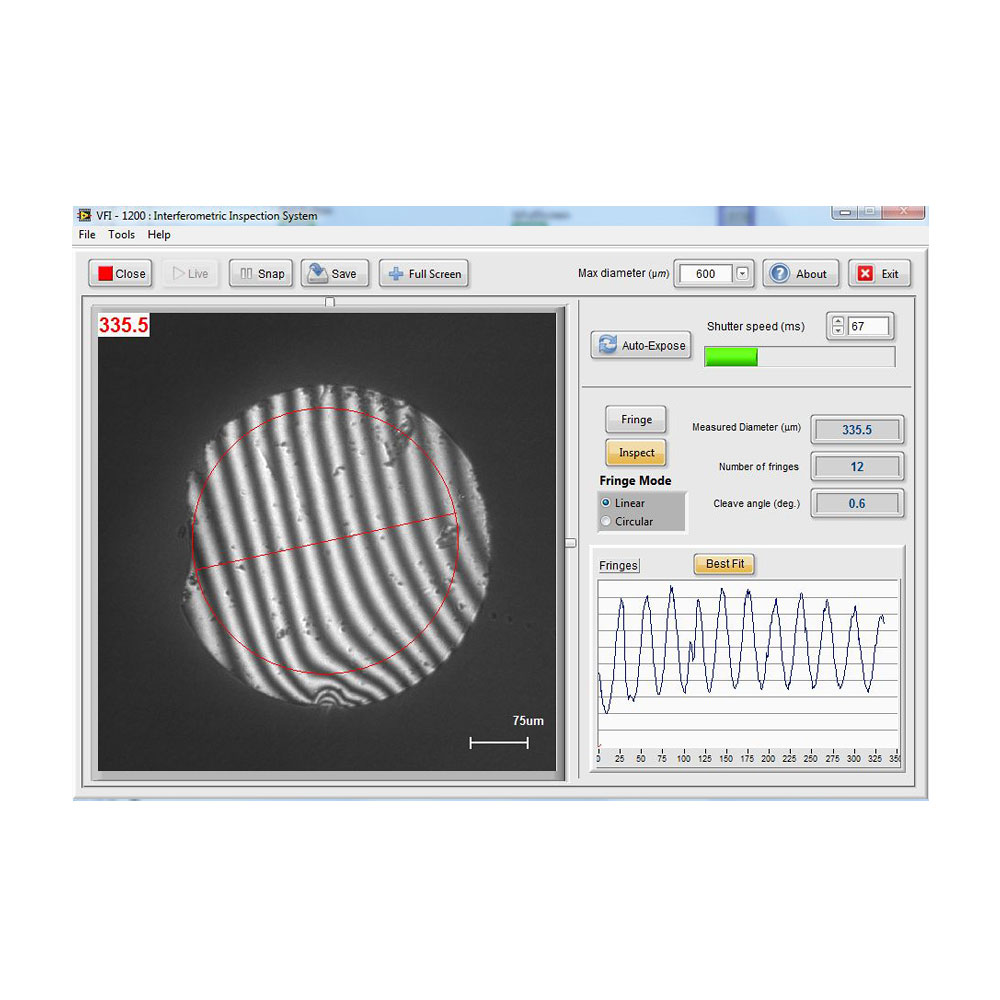
Task: Open the File menu
Action: (87, 235)
